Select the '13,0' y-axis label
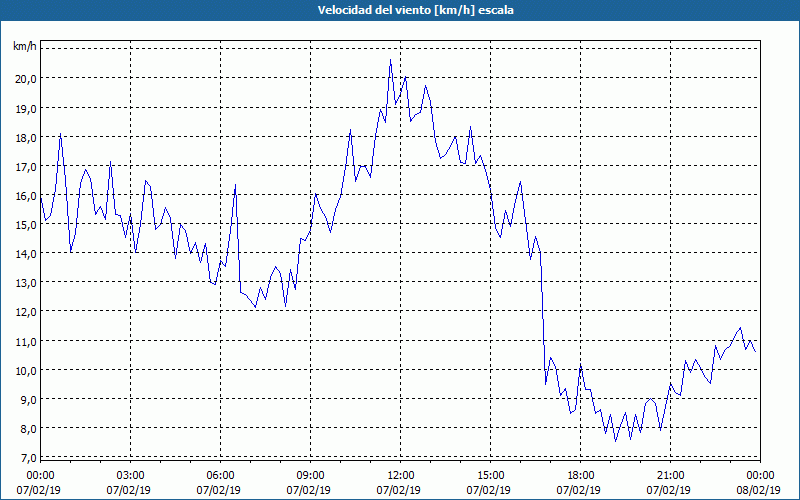800x500 pixels. (25, 283)
